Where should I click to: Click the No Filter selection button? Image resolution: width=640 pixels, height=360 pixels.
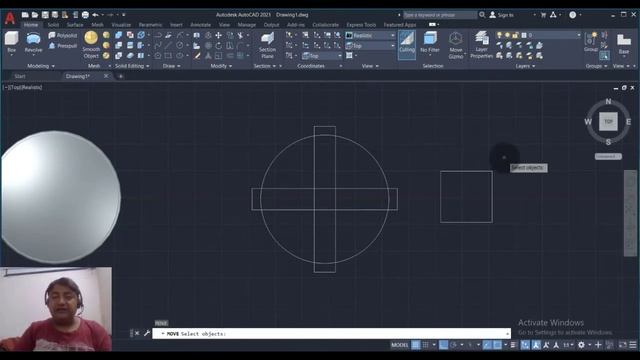click(x=430, y=43)
